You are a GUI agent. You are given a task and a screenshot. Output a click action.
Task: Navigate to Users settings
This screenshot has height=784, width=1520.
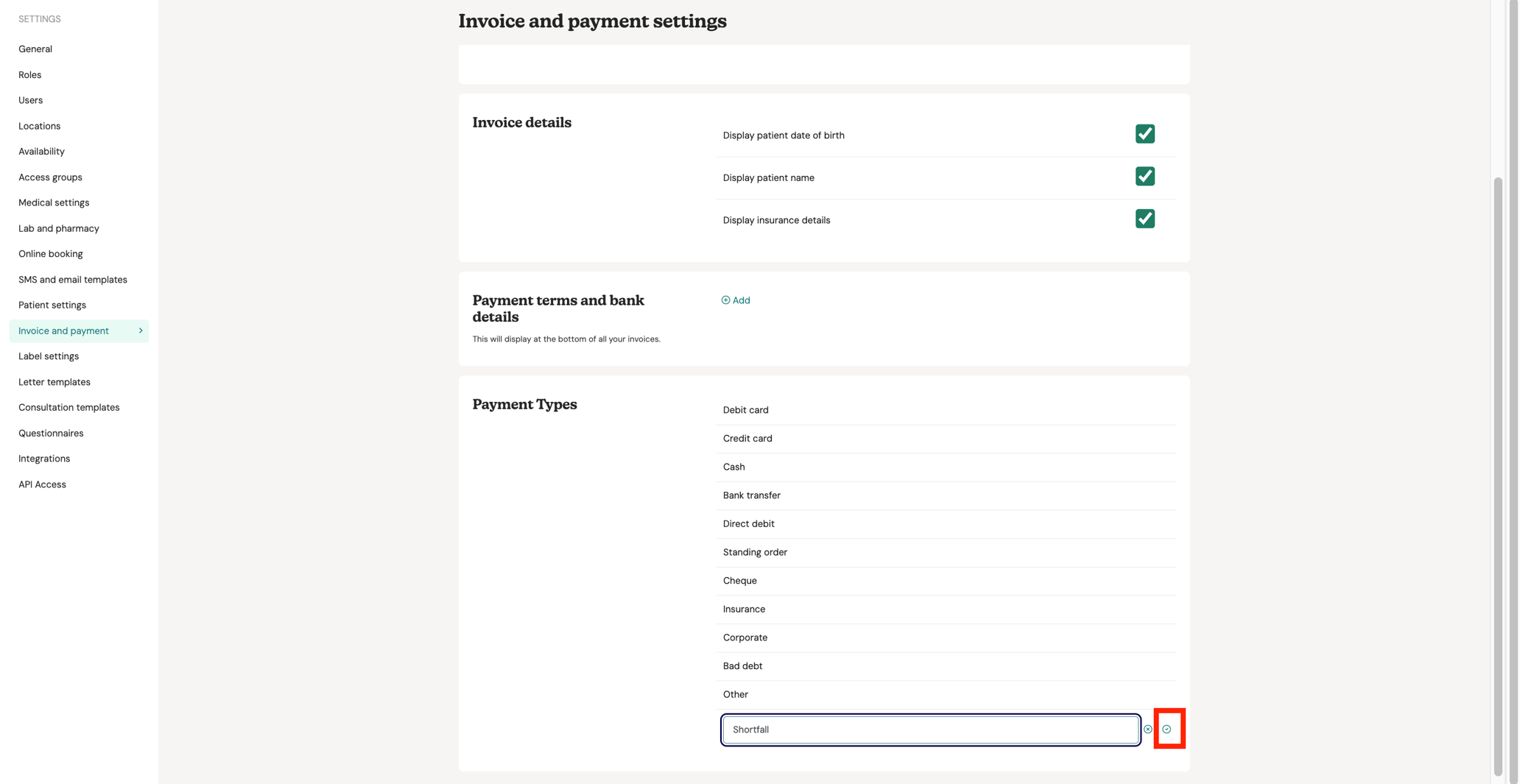pyautogui.click(x=30, y=100)
